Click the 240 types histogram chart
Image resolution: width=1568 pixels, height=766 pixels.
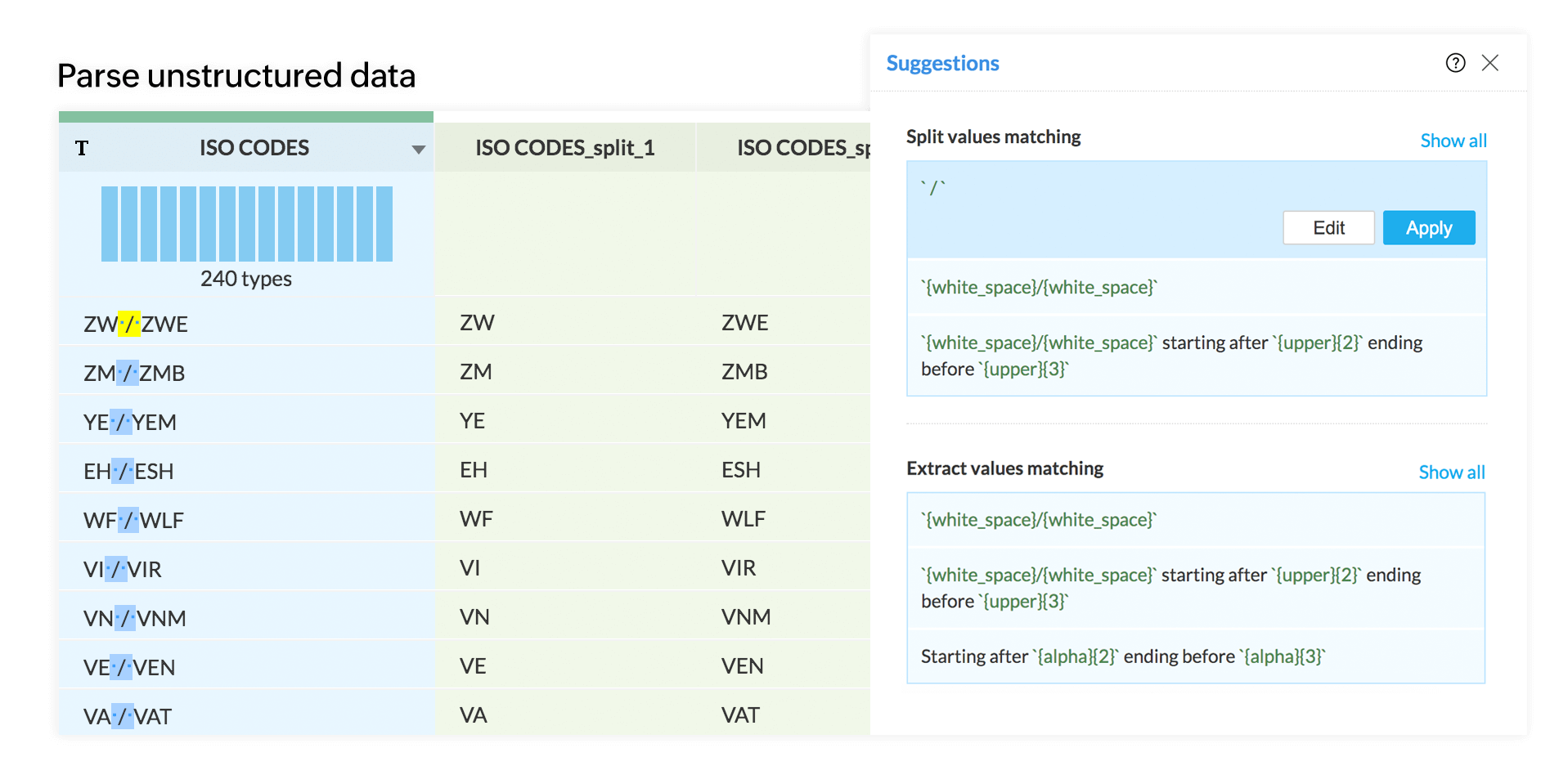click(246, 224)
